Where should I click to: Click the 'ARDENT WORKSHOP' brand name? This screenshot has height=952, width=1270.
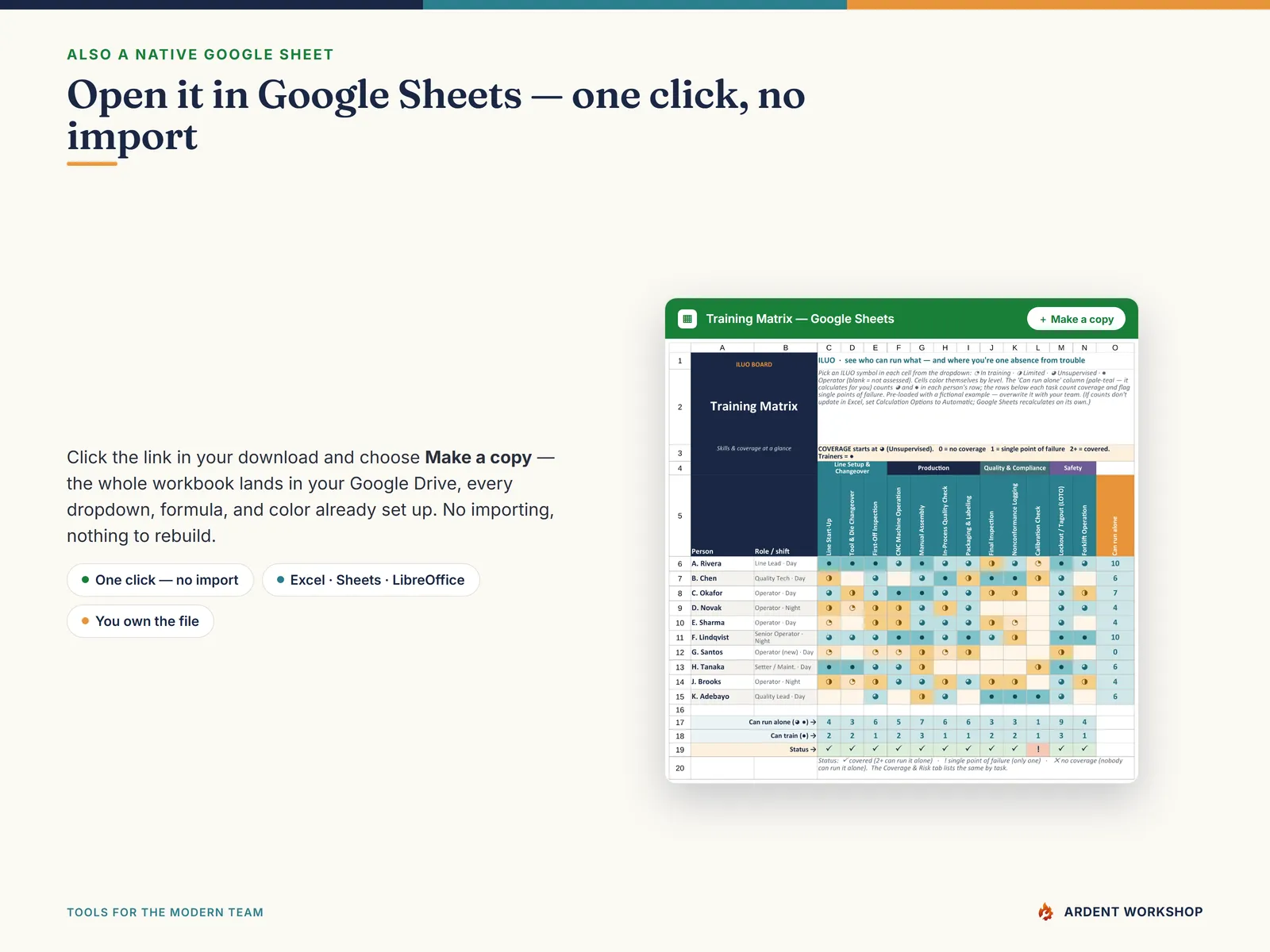[x=1133, y=912]
